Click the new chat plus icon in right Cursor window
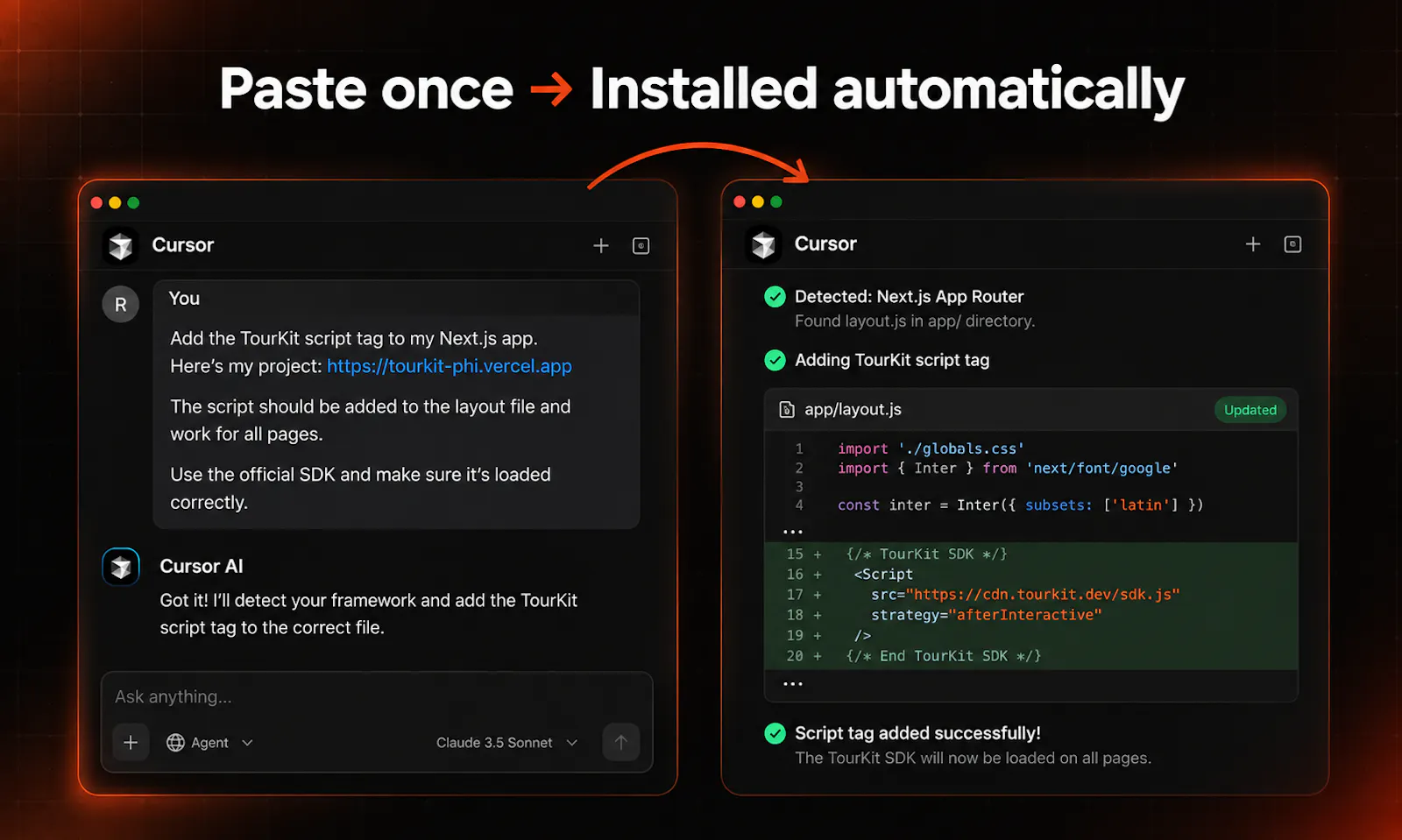Viewport: 1402px width, 840px height. (x=1253, y=244)
